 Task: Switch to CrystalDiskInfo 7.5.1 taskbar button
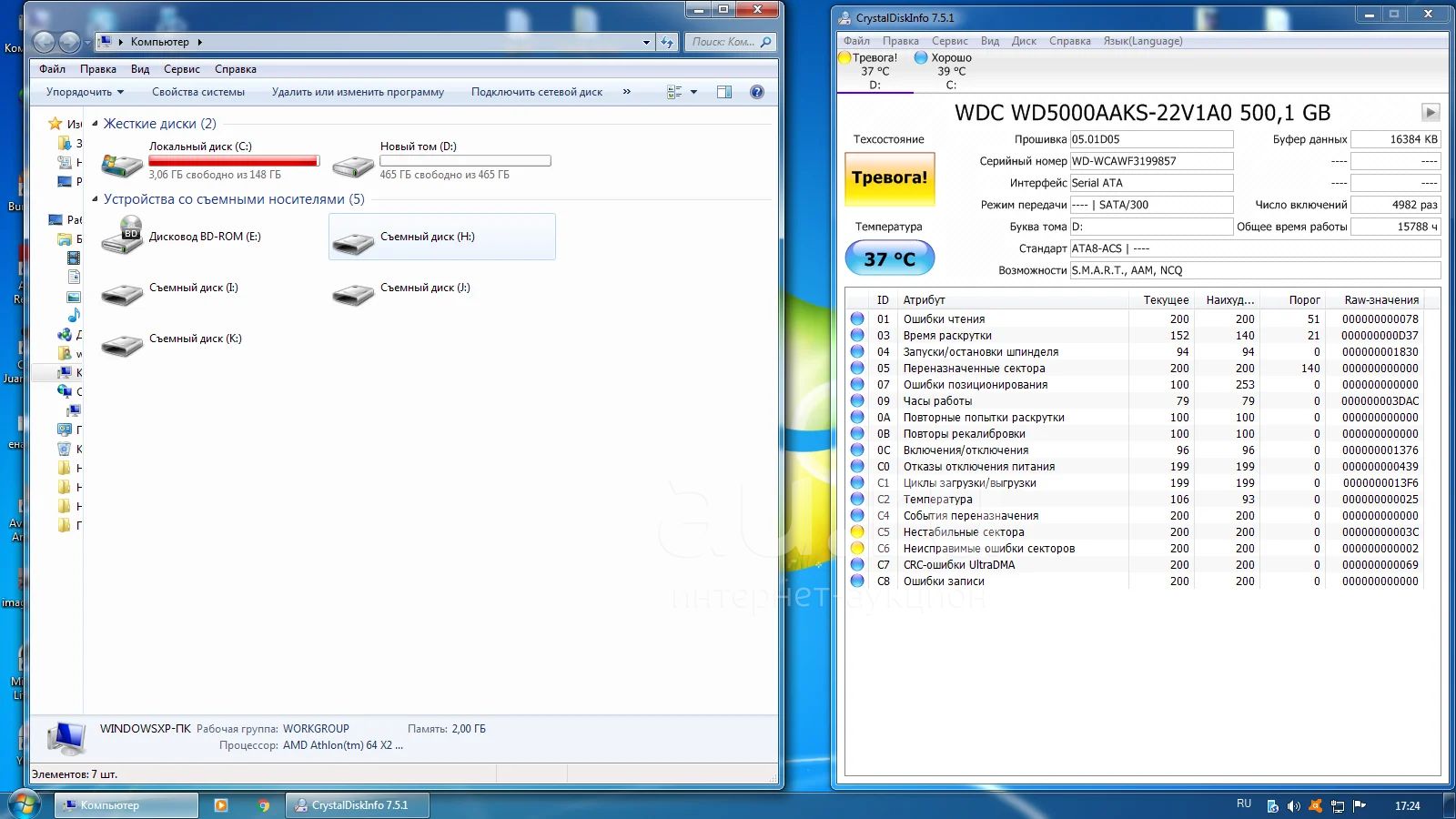click(358, 805)
